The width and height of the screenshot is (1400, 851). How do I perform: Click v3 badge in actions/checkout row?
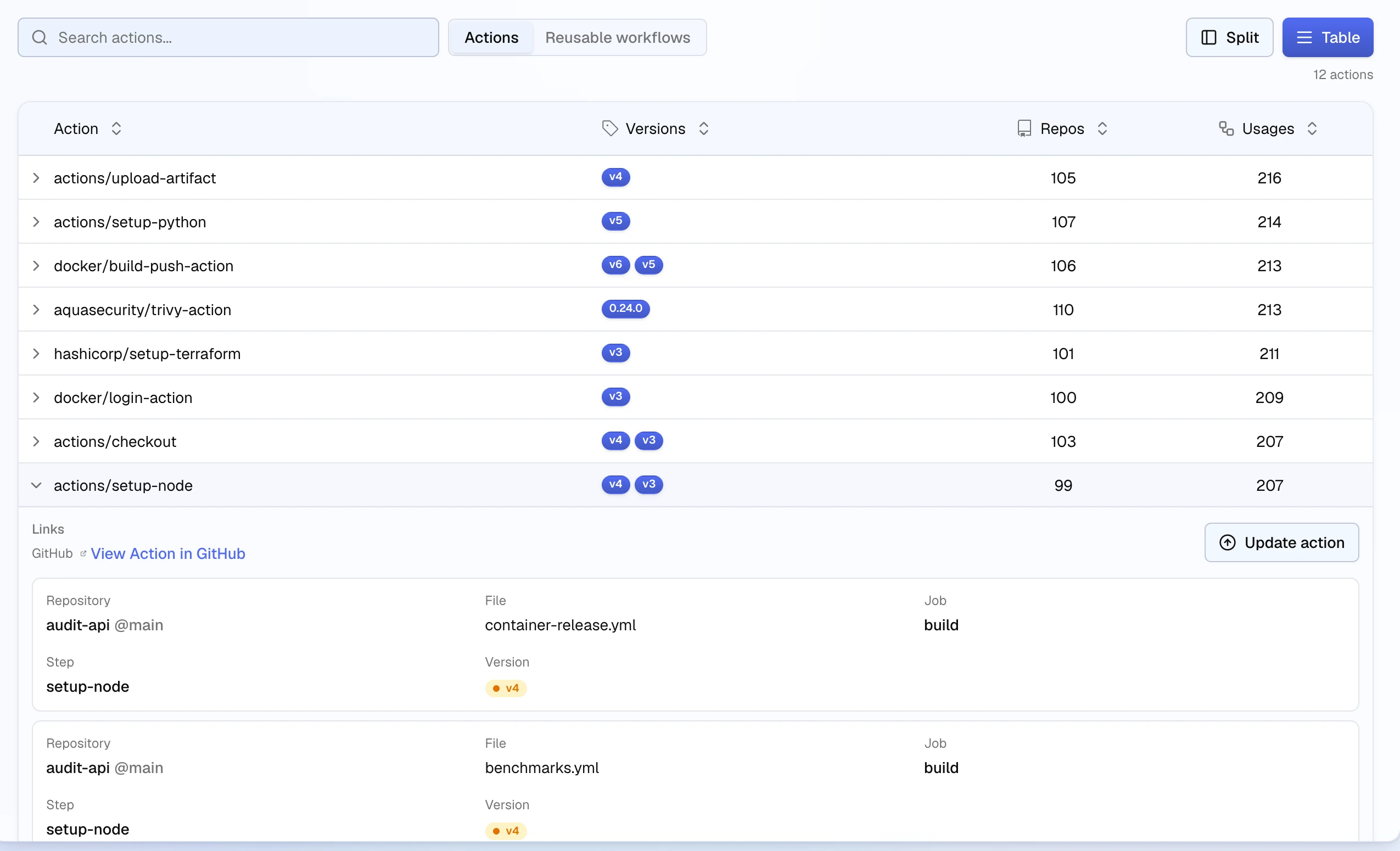pos(648,440)
